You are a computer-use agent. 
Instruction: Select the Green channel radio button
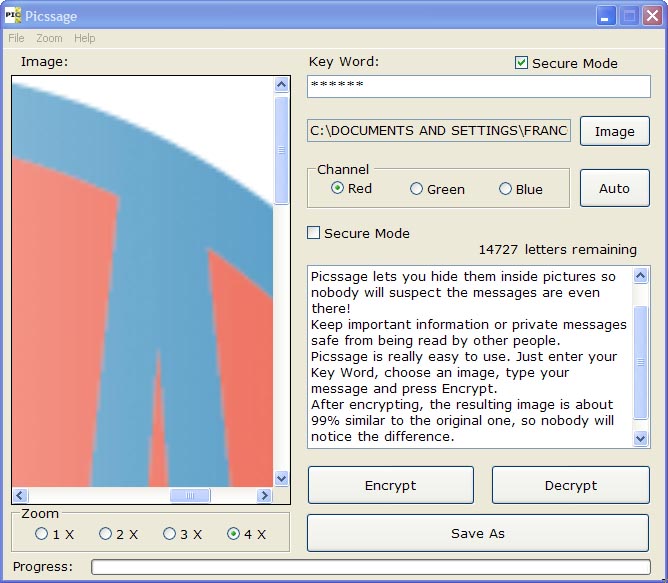click(x=416, y=189)
